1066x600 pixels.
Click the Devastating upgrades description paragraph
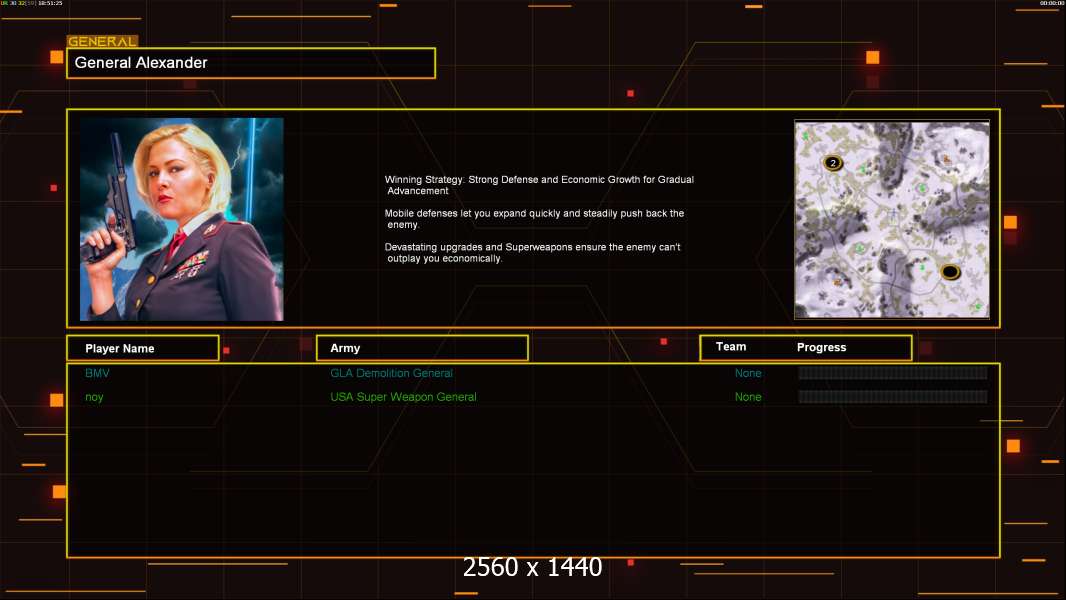pos(532,253)
